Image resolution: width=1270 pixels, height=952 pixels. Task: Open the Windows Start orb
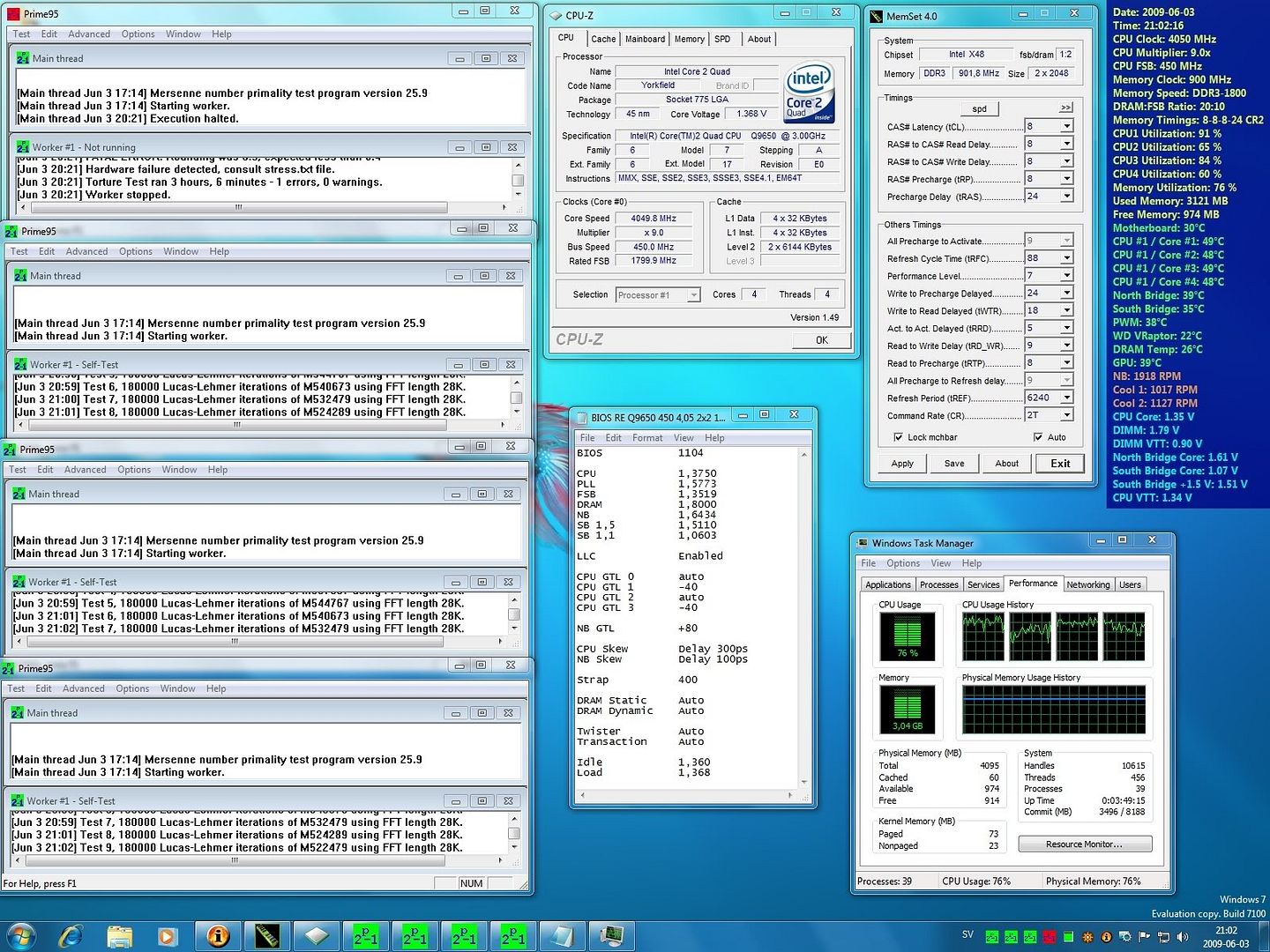21,935
